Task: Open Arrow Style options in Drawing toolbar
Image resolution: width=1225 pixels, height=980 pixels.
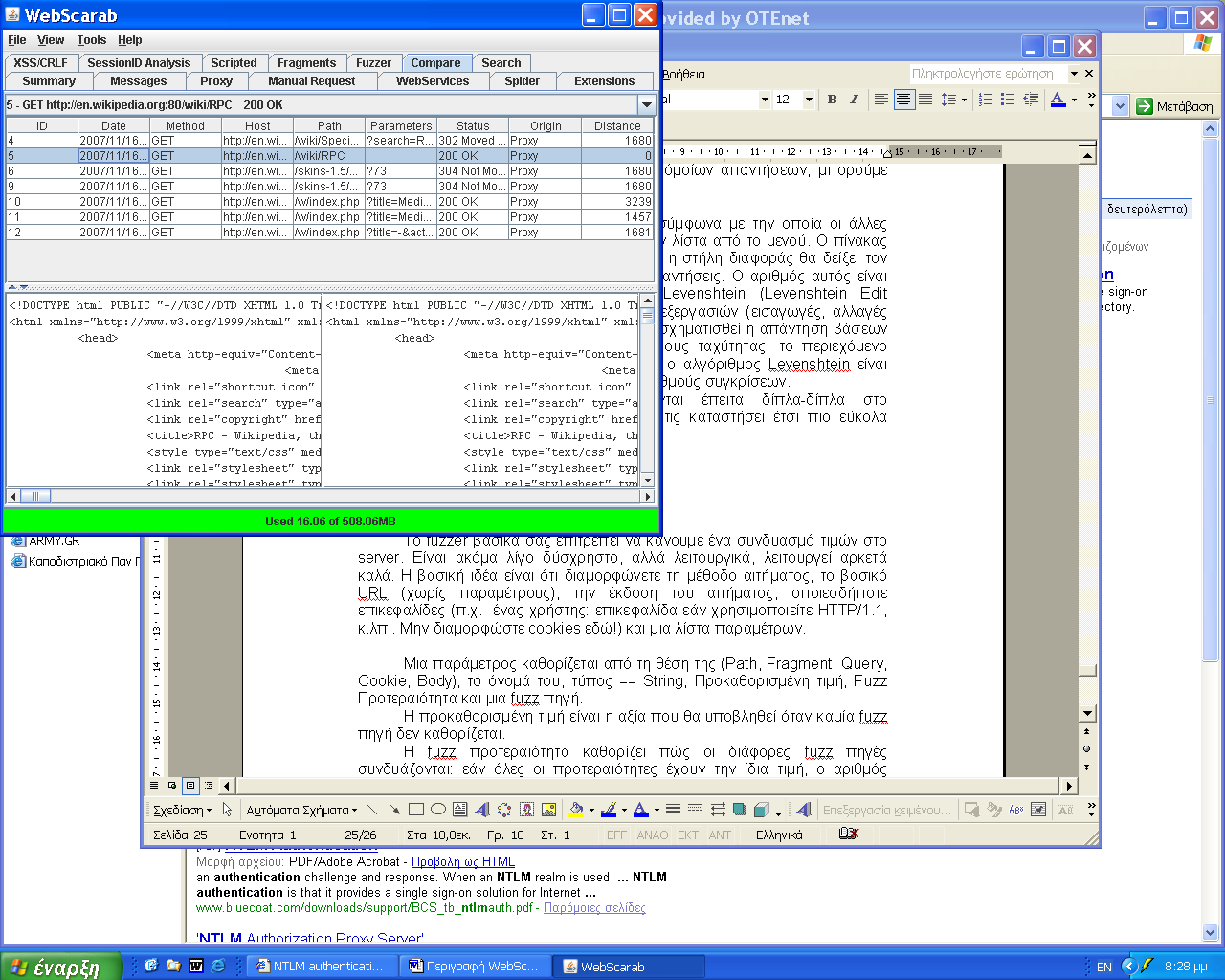Action: (718, 810)
